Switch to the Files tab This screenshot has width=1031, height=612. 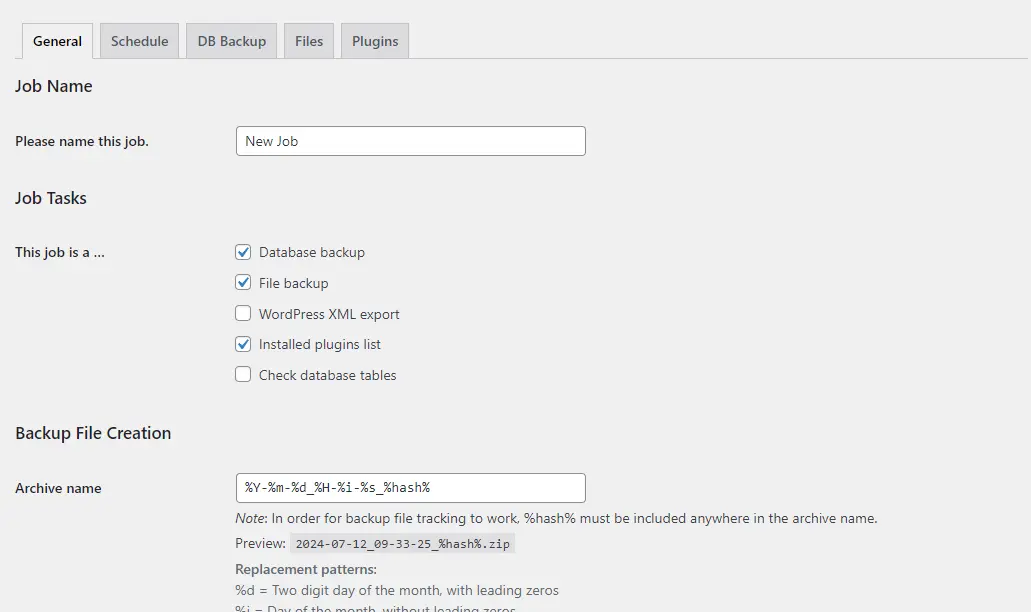(x=309, y=41)
